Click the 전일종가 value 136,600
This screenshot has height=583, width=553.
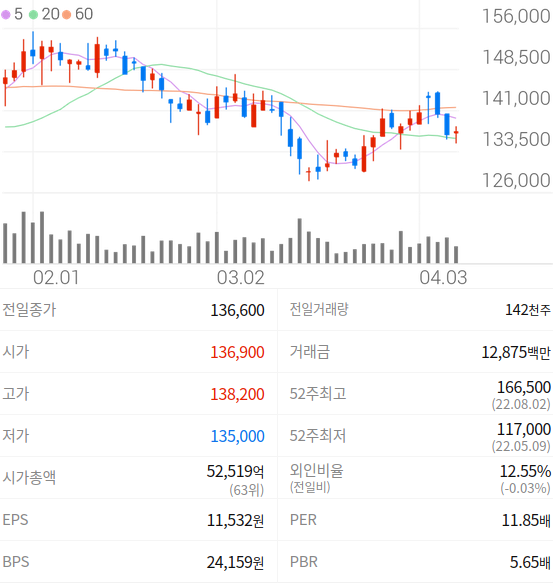point(237,310)
